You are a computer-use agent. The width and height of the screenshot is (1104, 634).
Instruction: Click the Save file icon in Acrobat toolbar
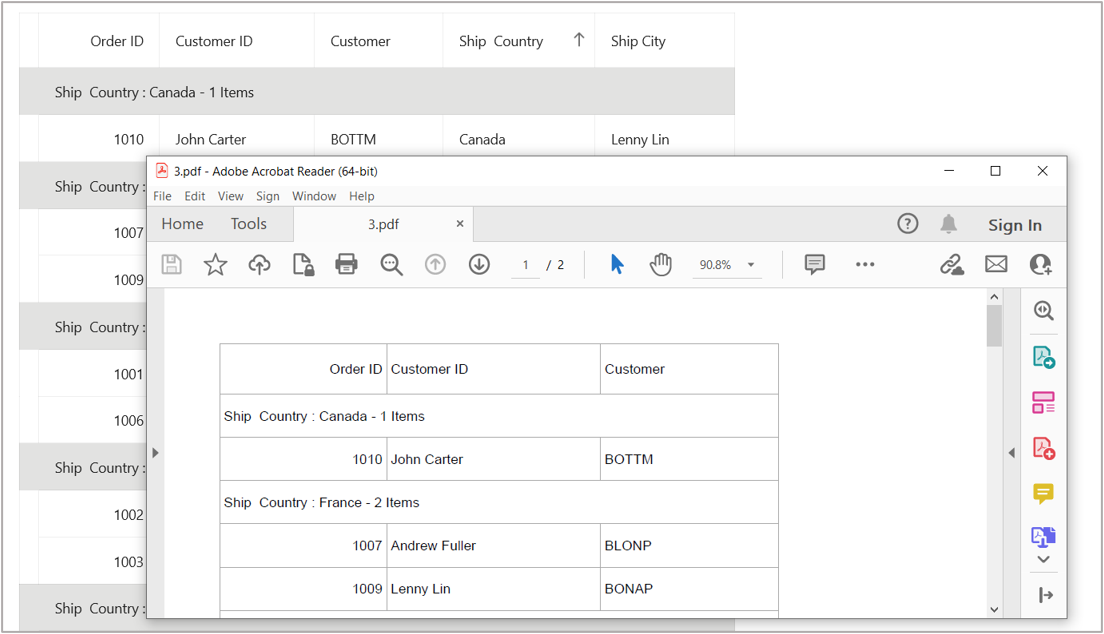(x=172, y=265)
